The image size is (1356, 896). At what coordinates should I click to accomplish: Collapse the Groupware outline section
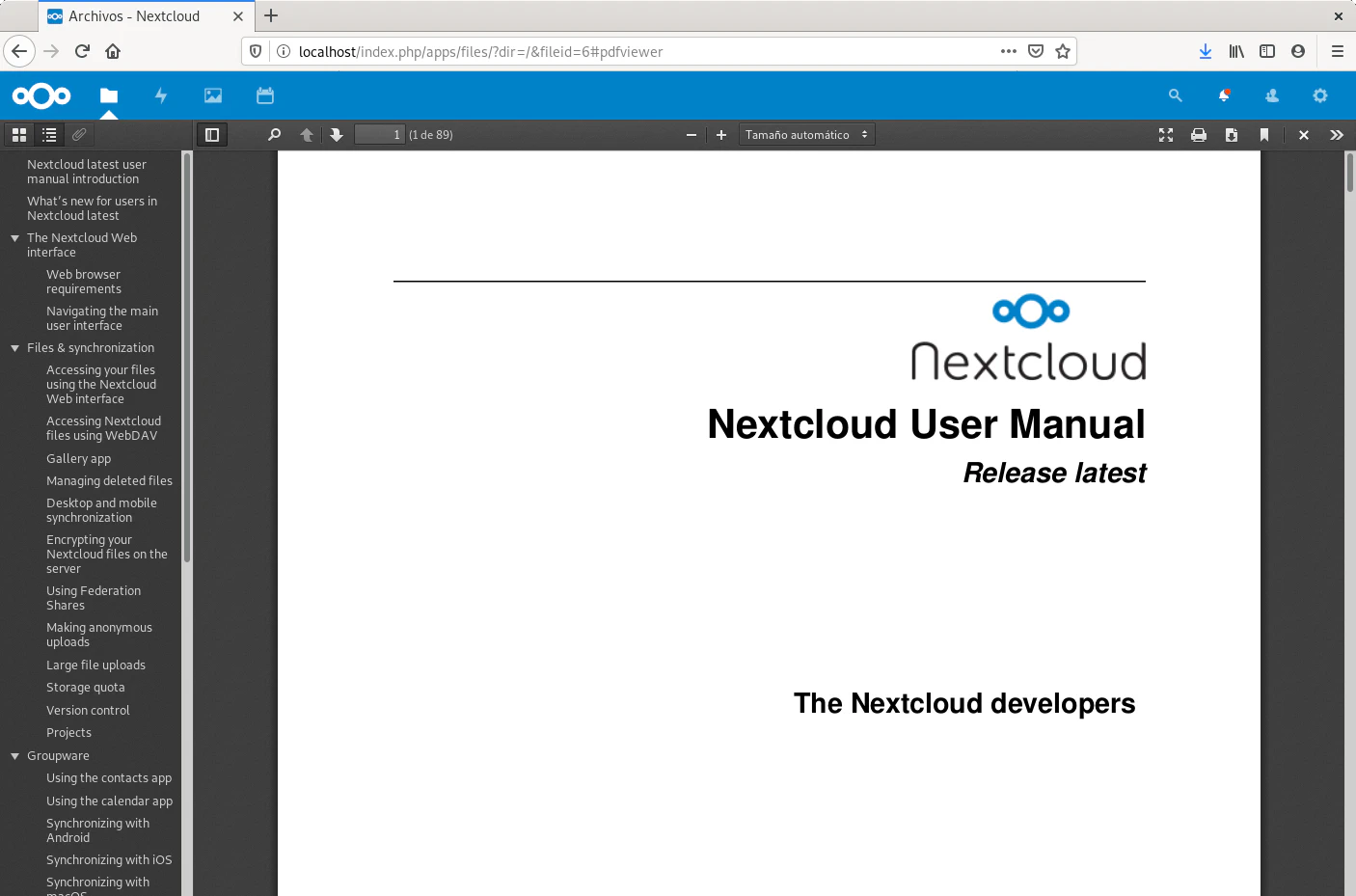(14, 756)
